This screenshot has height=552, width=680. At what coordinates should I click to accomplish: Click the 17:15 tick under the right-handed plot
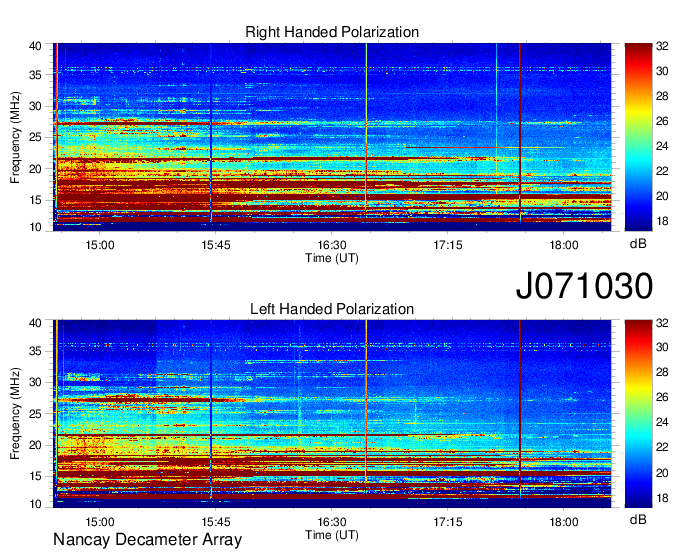click(x=448, y=245)
